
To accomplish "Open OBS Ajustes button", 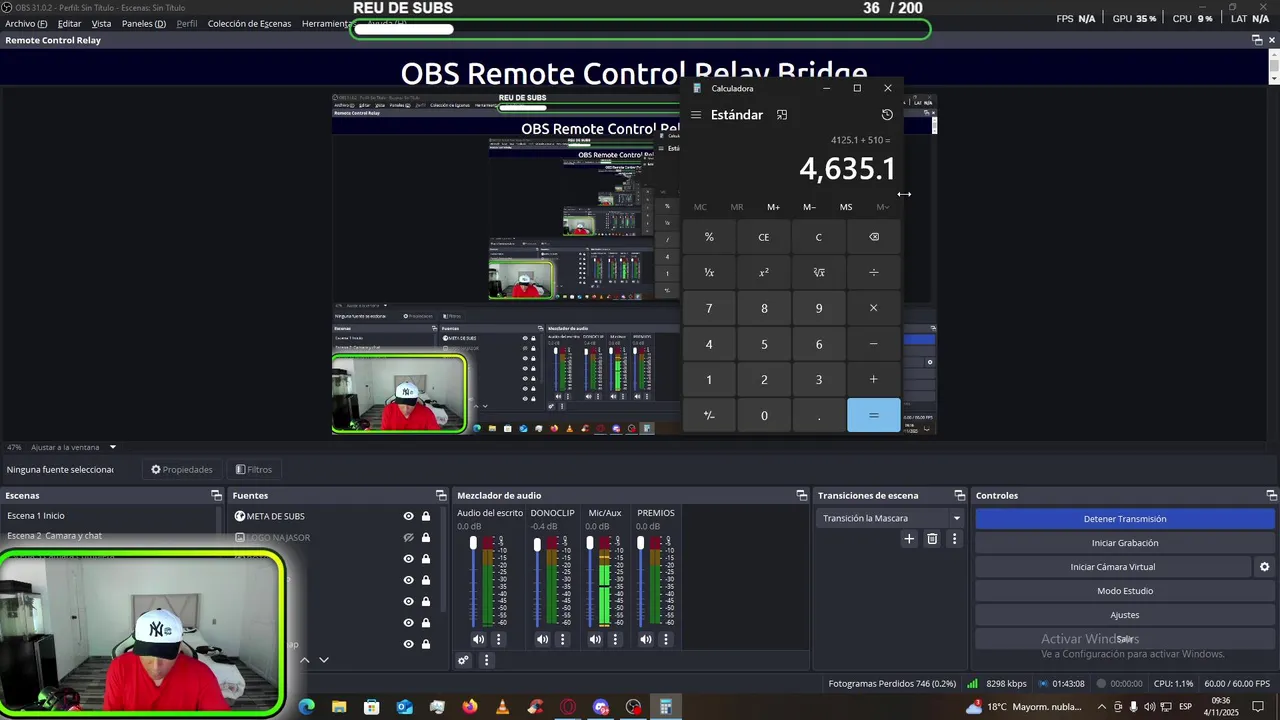I will (1124, 615).
